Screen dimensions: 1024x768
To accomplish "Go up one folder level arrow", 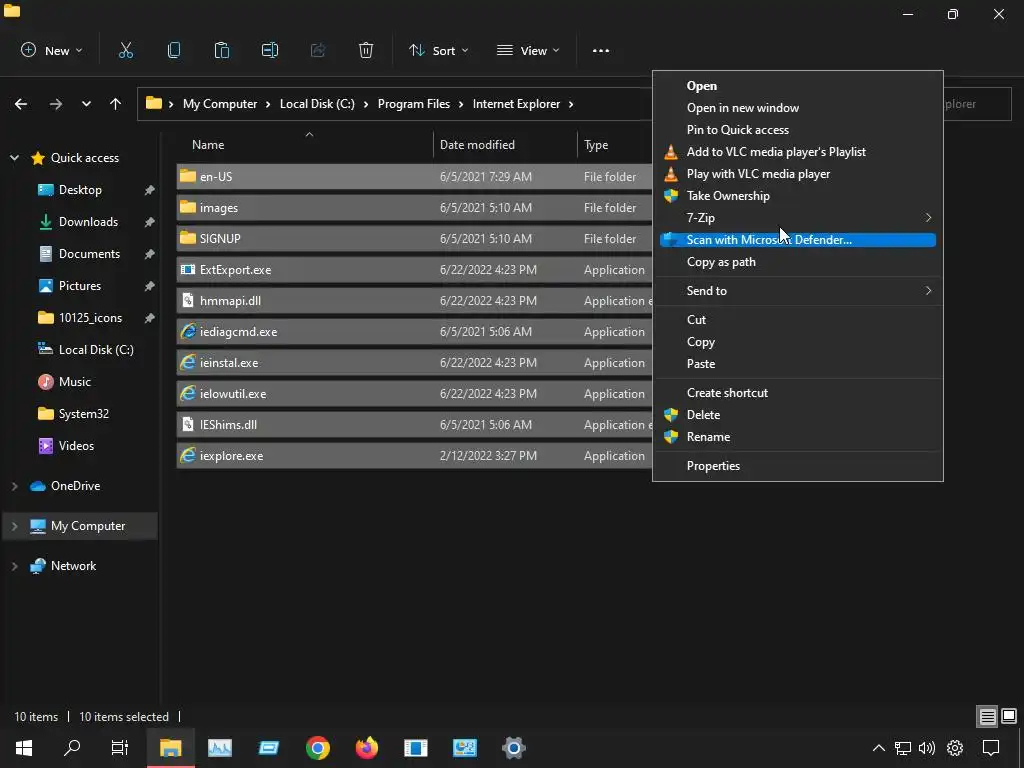I will point(116,104).
